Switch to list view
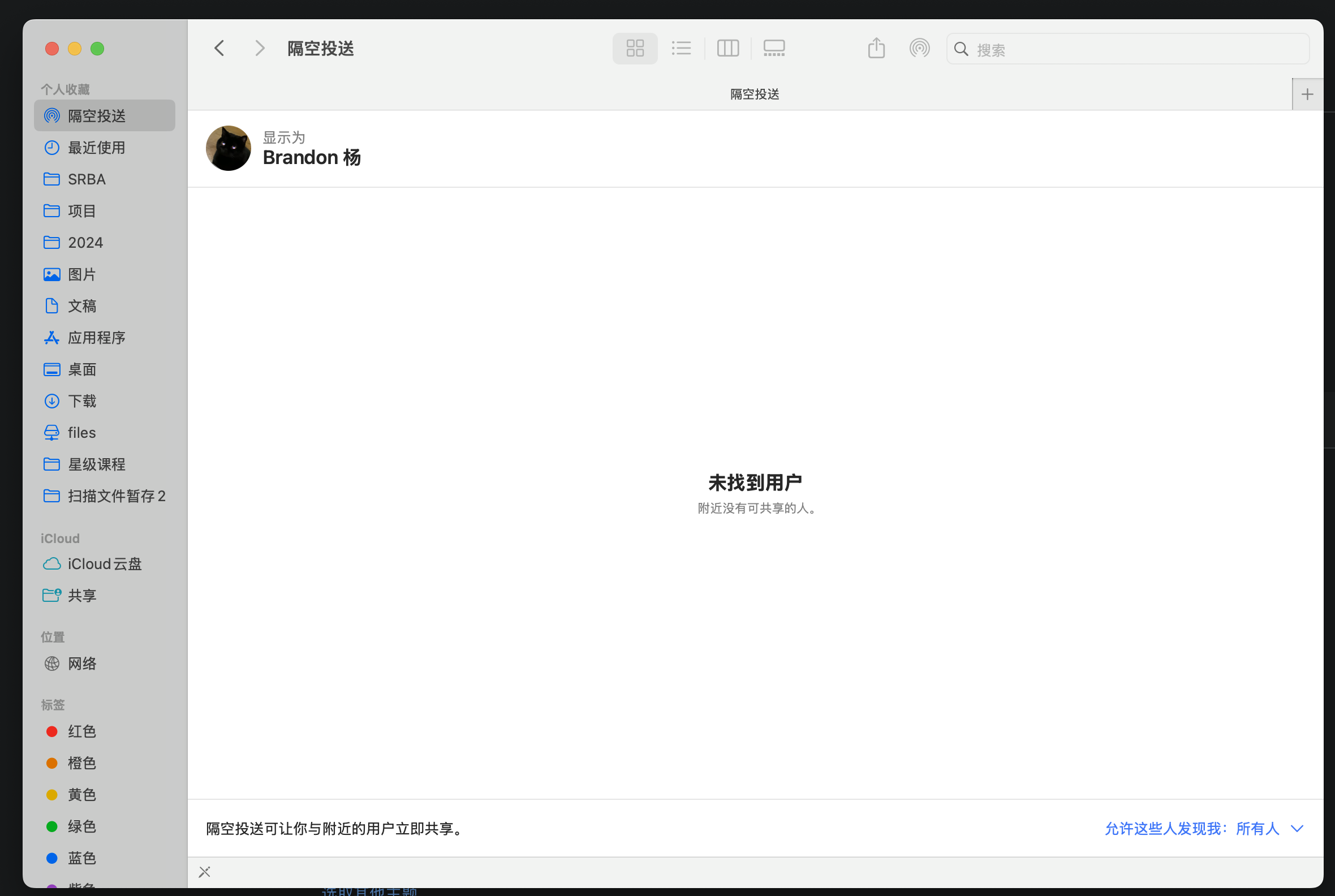Screen dimensions: 1335x896 click(x=681, y=49)
